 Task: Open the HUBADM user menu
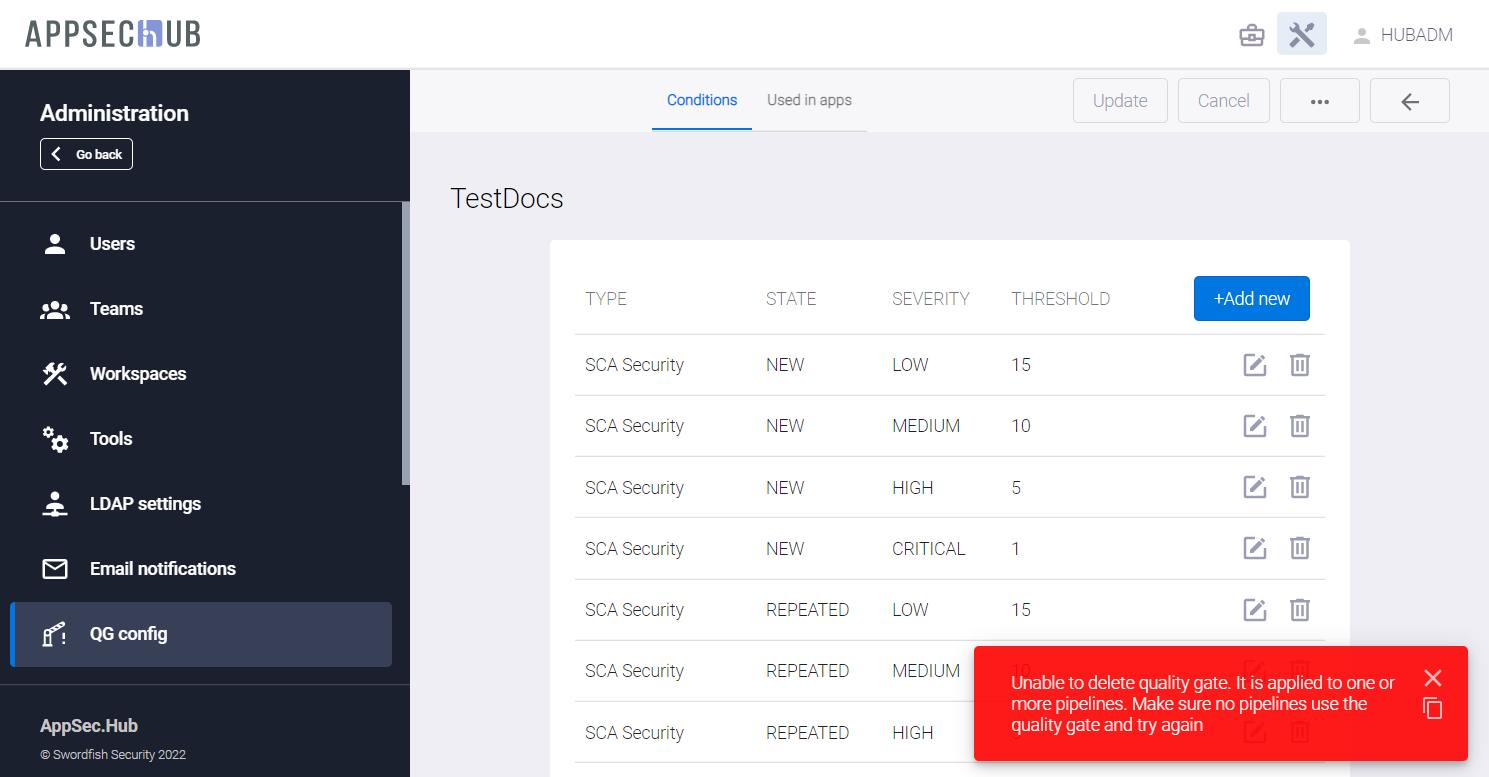(1402, 36)
